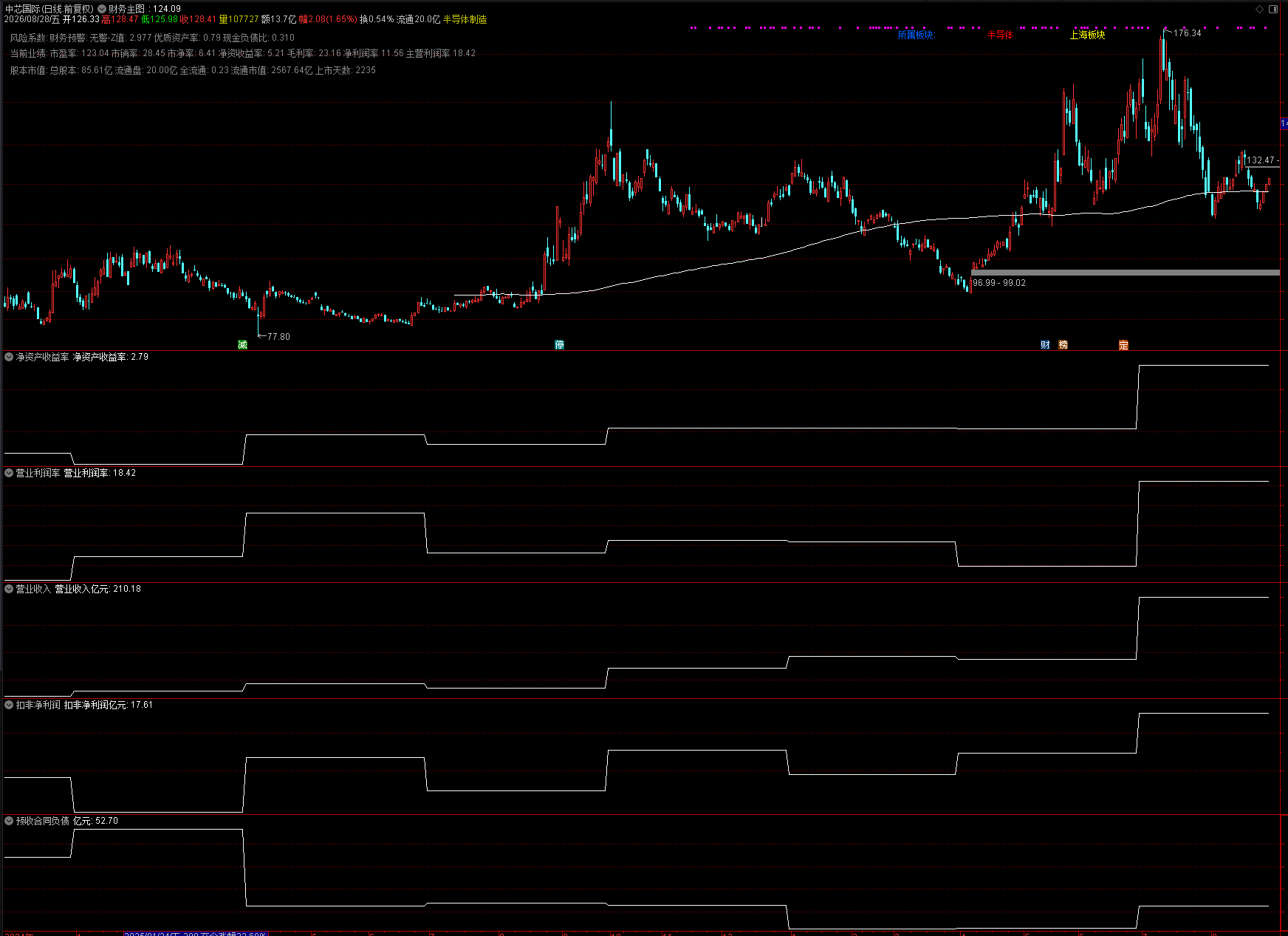Expand the 营业收入 indicator menu

(9, 589)
